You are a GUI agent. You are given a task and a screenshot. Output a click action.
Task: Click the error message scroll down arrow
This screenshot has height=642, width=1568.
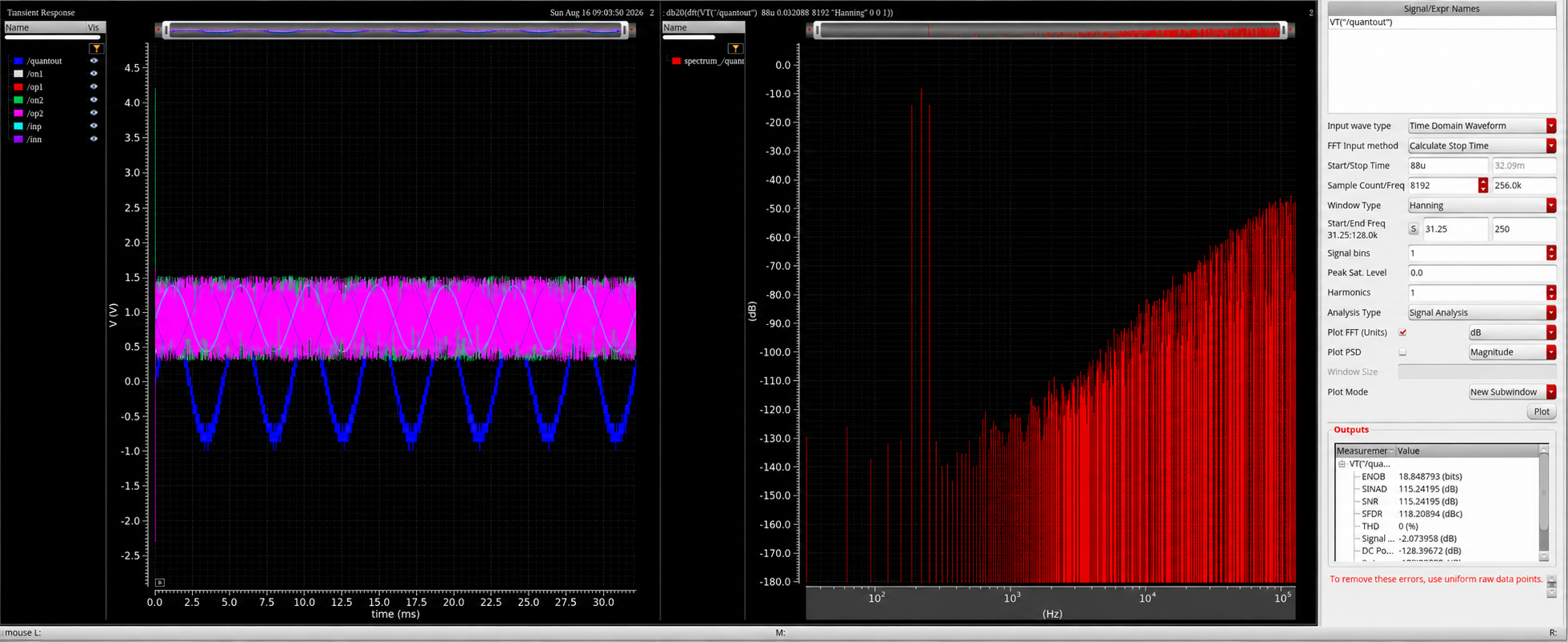click(x=1552, y=592)
